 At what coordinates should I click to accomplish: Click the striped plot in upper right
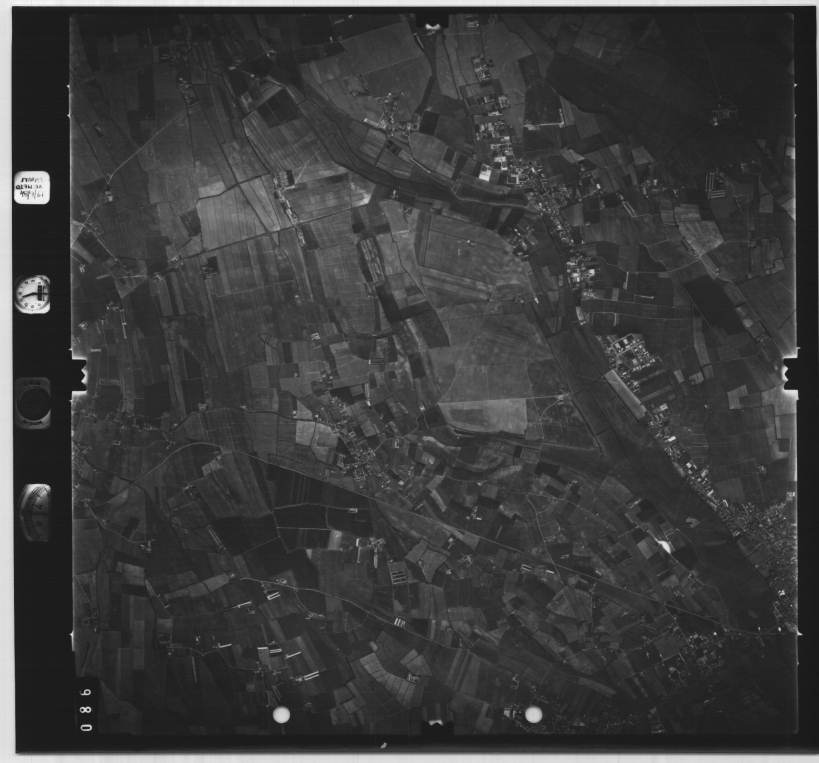tap(716, 183)
